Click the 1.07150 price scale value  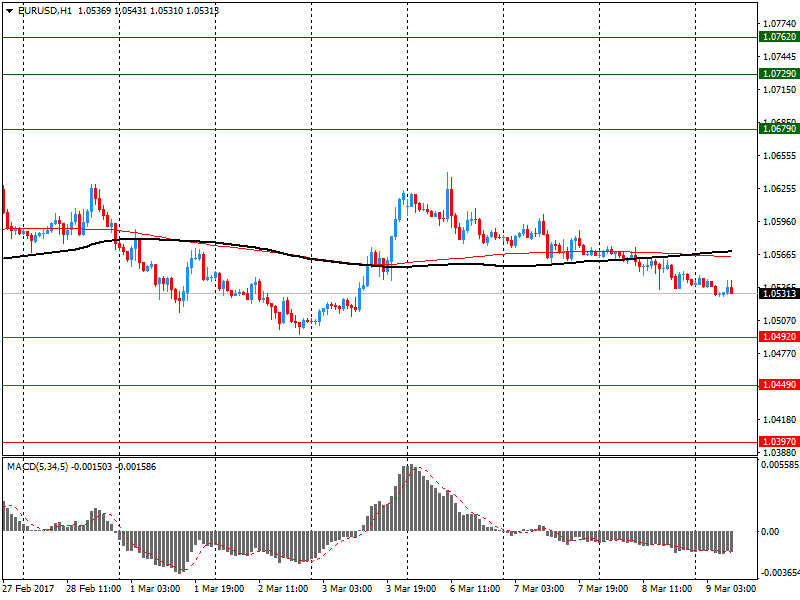(x=779, y=90)
